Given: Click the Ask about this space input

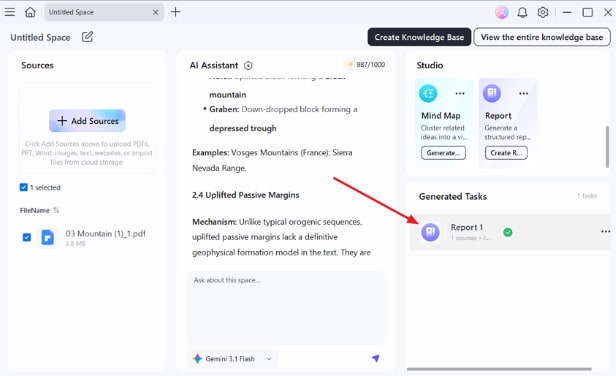Looking at the screenshot, I should (286, 307).
